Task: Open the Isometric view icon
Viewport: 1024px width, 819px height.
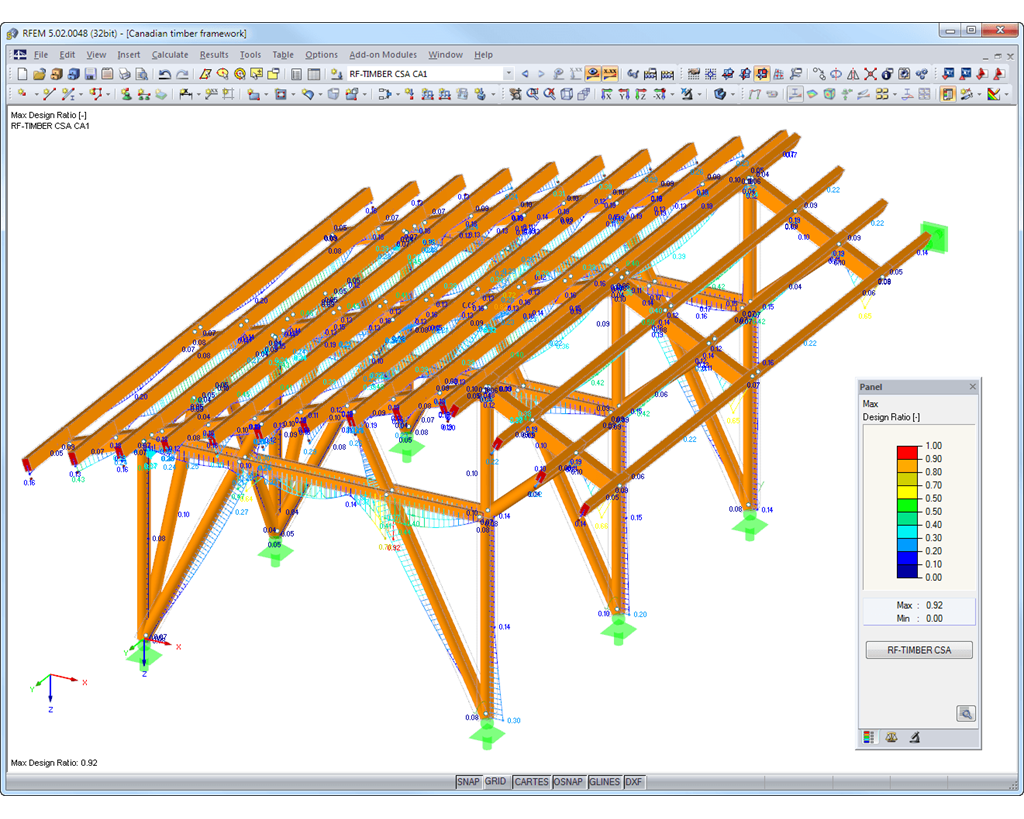Action: [566, 95]
